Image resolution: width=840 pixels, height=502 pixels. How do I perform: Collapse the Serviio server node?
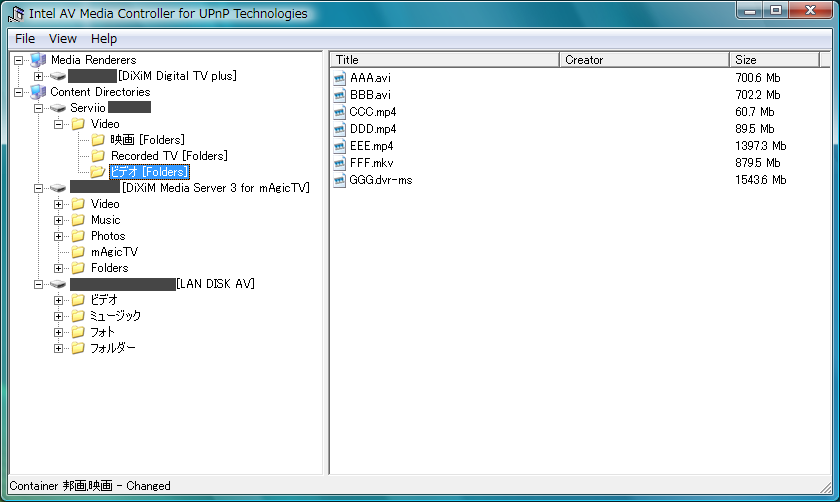pos(38,108)
